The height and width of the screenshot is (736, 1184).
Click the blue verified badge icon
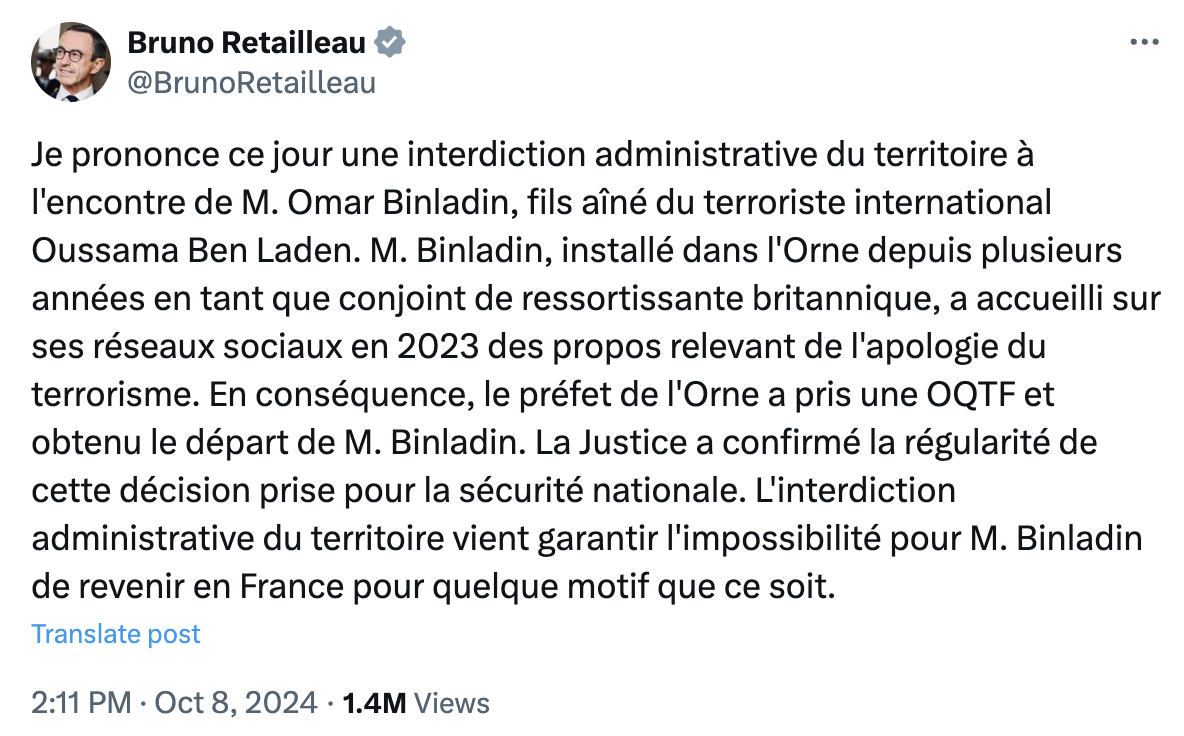390,42
